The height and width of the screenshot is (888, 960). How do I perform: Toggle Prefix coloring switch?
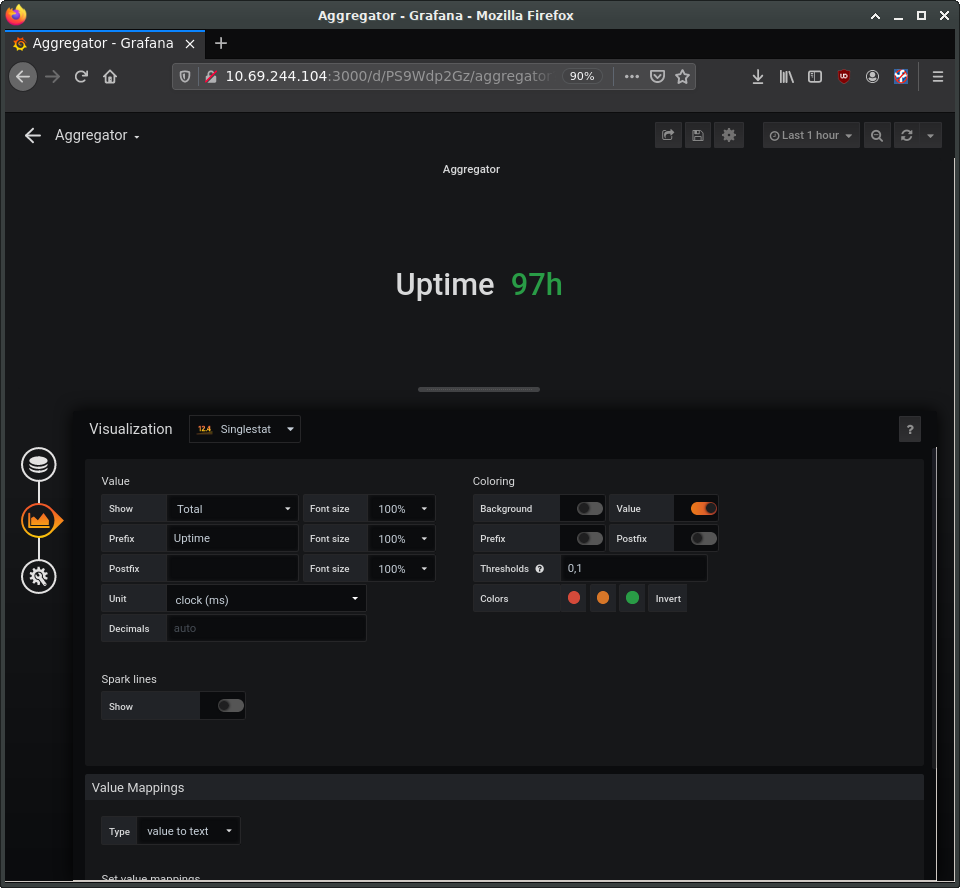[590, 538]
